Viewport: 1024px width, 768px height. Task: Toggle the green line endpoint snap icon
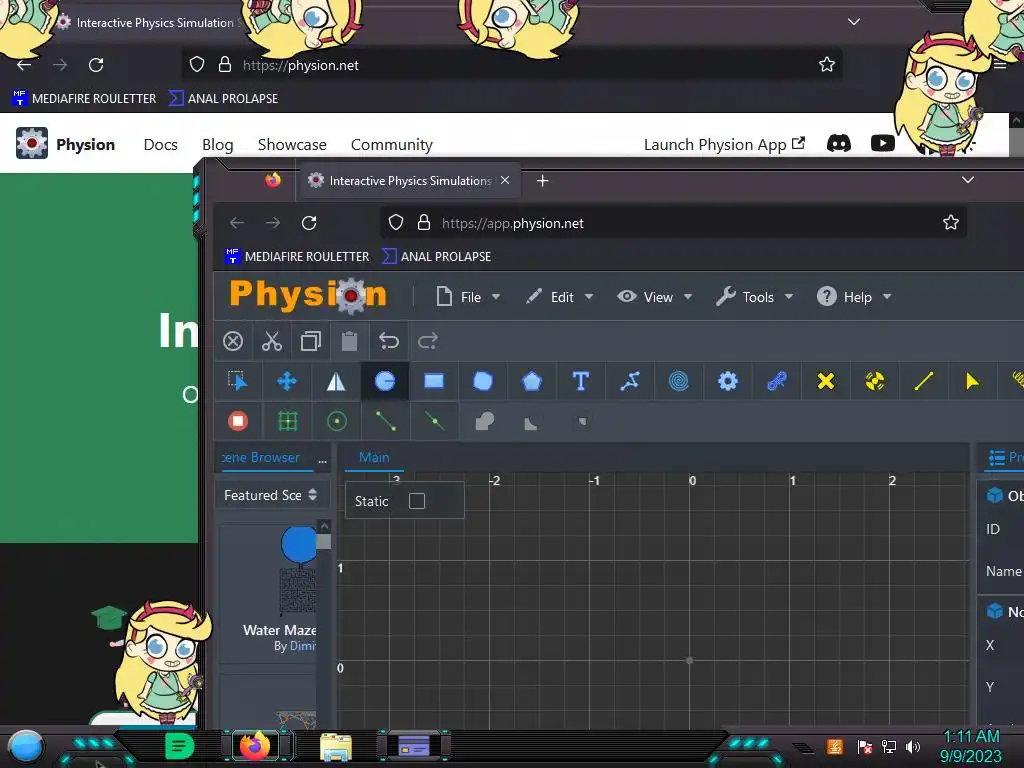click(386, 421)
